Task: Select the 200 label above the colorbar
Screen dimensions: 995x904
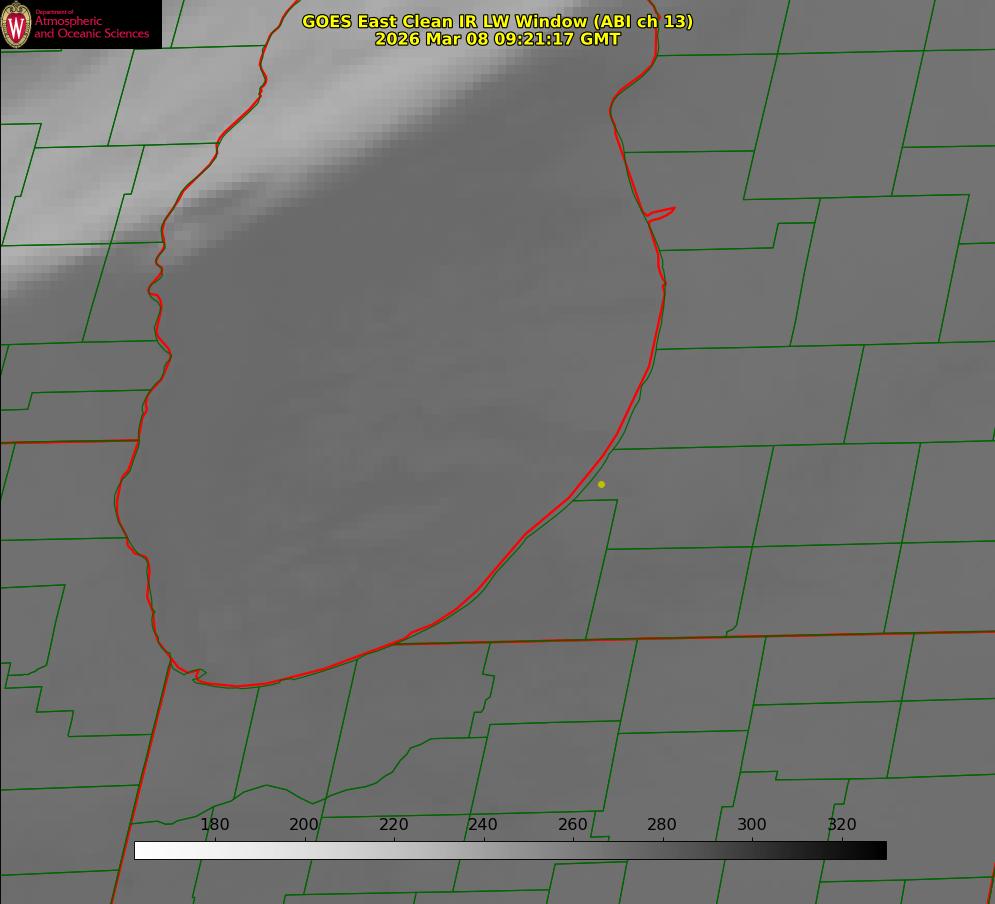Action: click(304, 825)
